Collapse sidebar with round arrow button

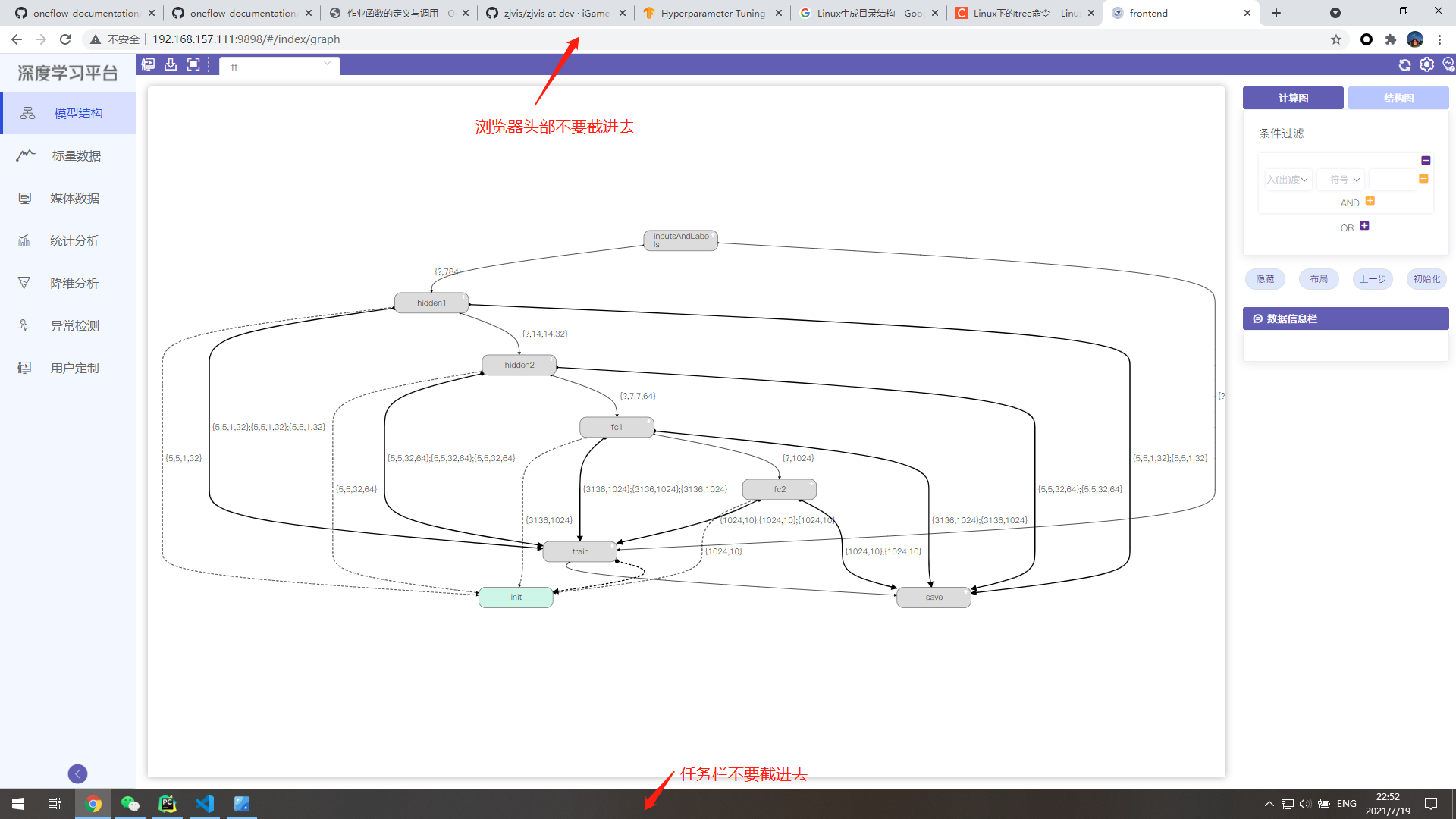(x=77, y=773)
